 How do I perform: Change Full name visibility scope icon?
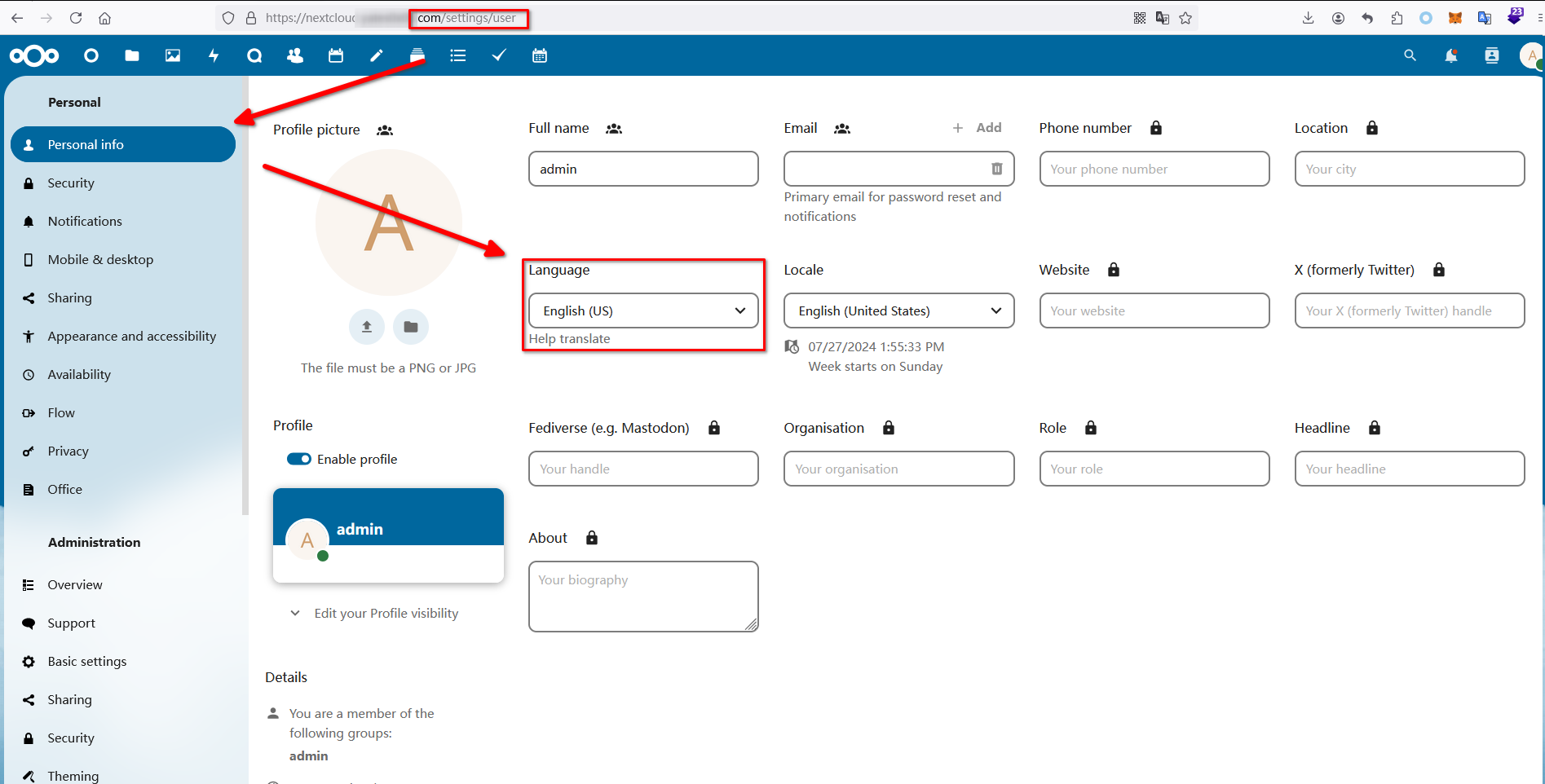coord(614,129)
